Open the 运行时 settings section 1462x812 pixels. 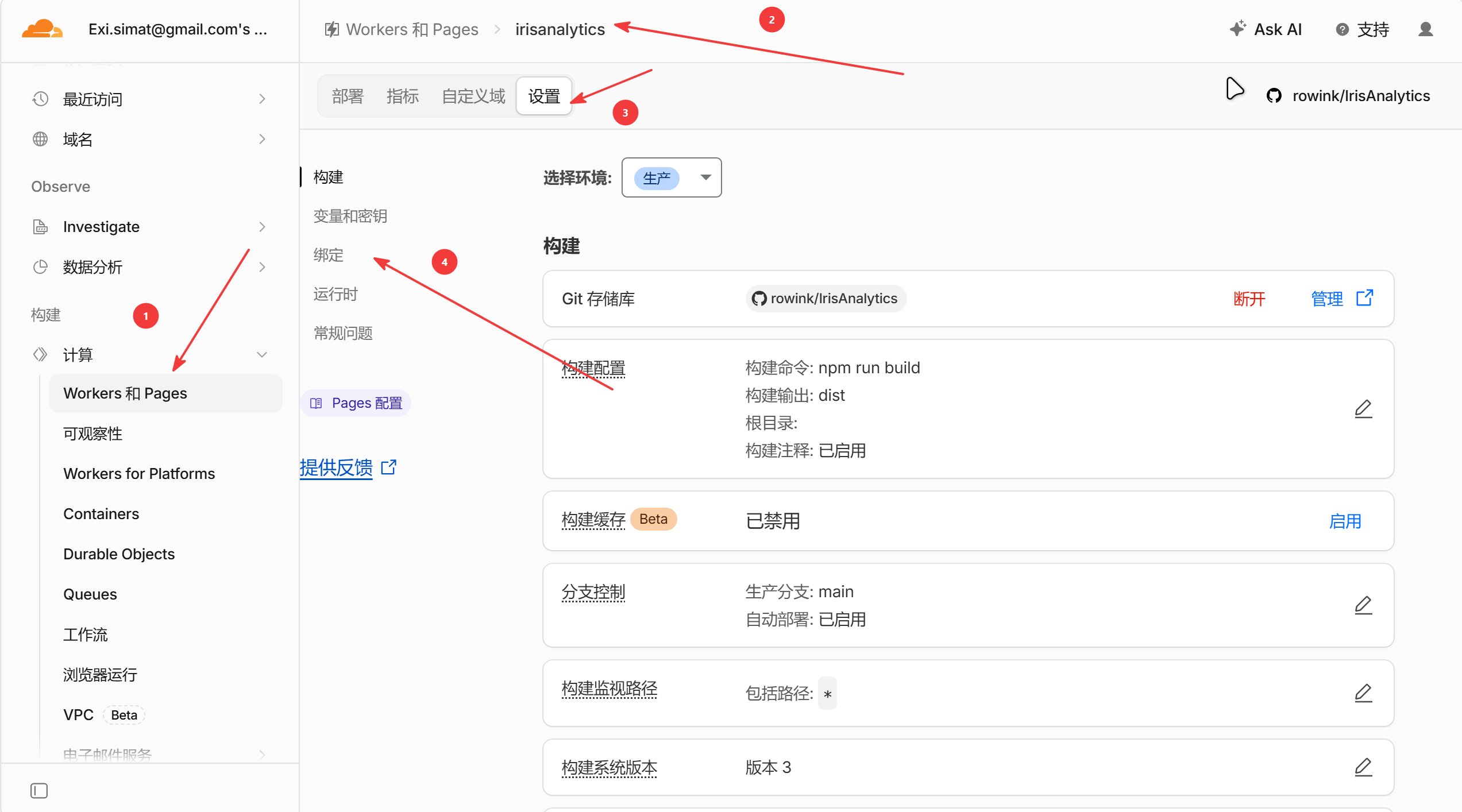[335, 294]
